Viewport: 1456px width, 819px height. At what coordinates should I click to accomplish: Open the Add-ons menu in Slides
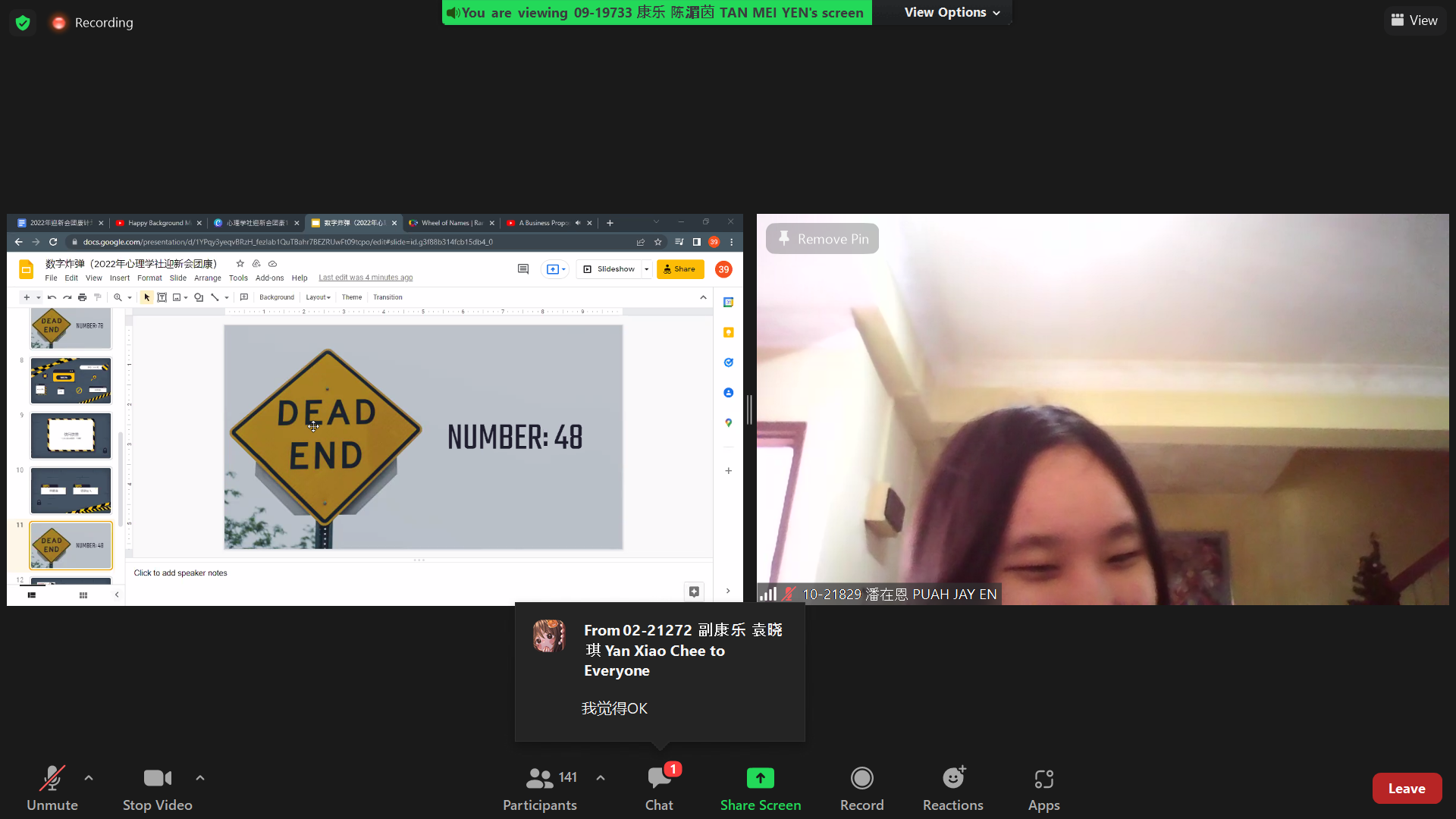click(x=269, y=278)
